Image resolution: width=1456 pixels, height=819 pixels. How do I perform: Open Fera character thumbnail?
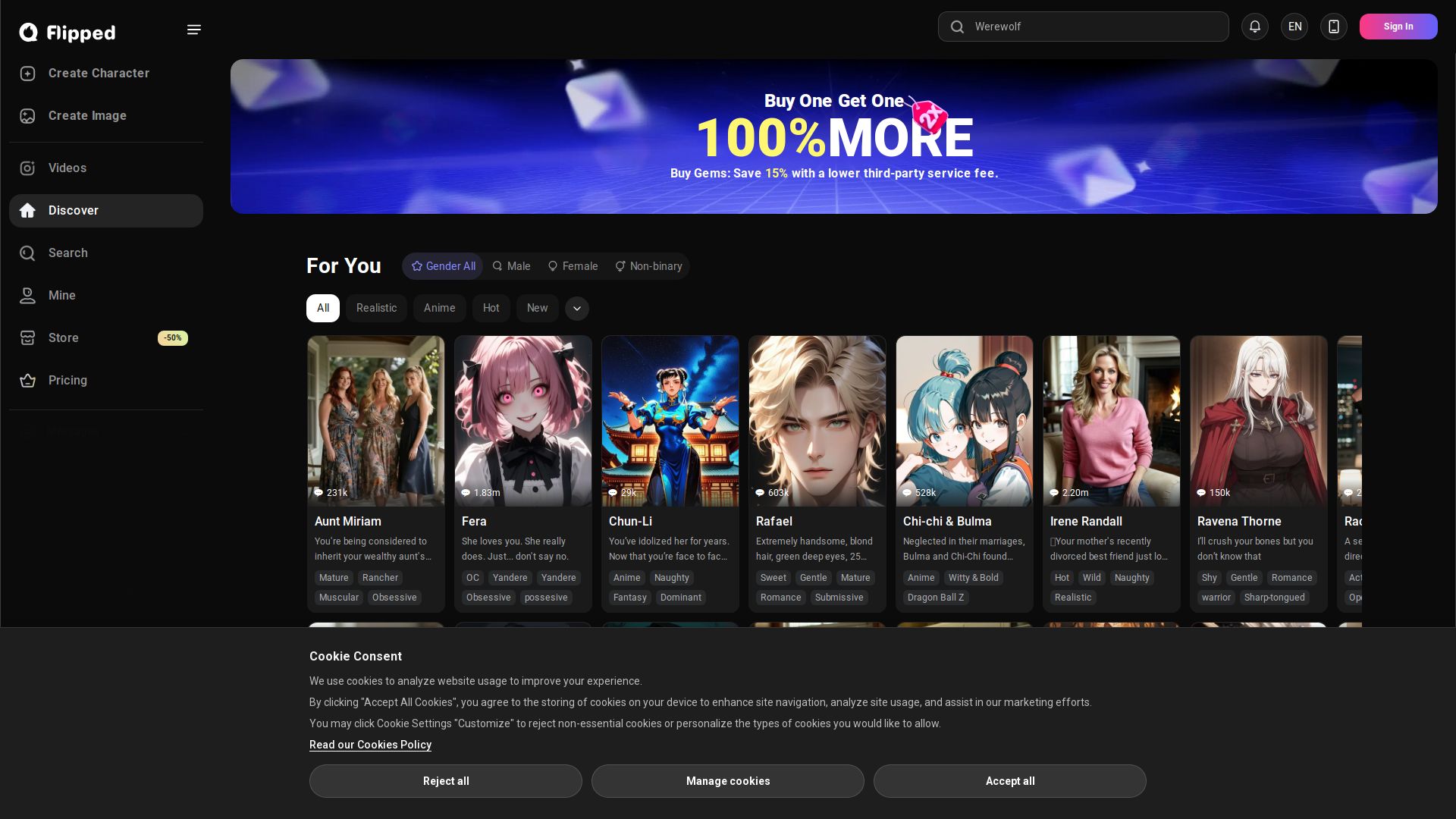[x=523, y=421]
